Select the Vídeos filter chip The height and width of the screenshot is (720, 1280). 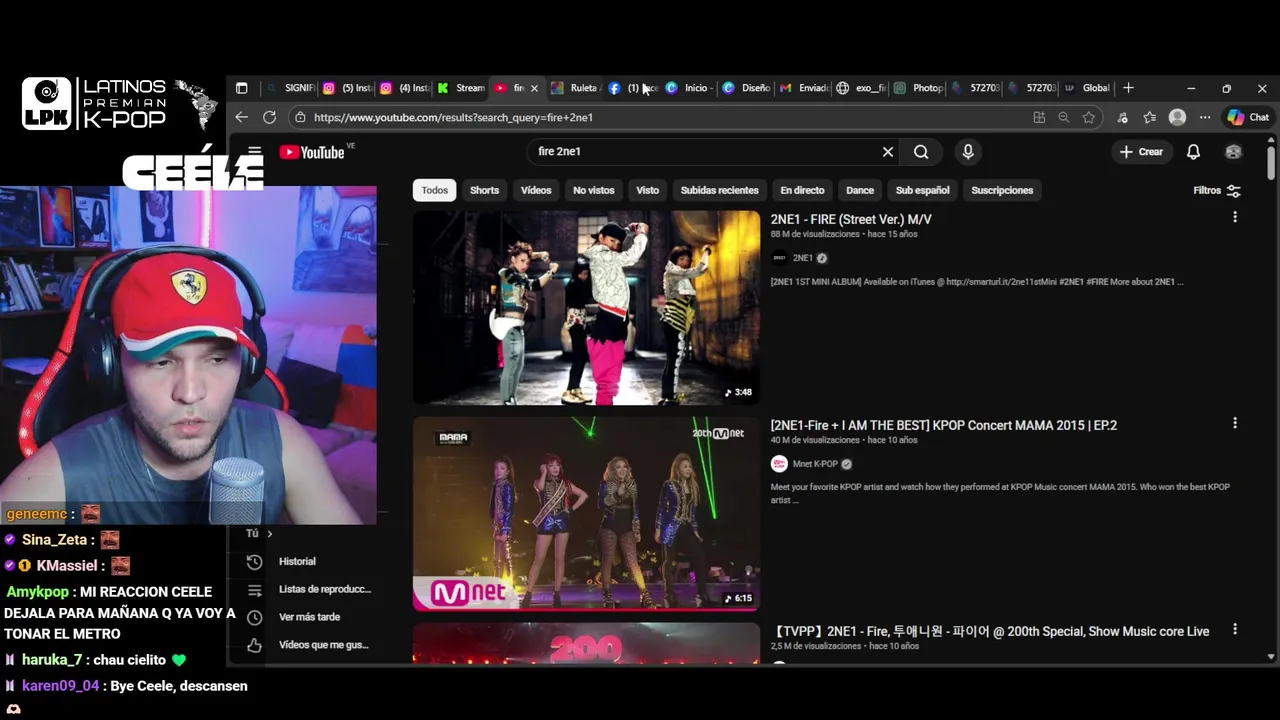536,190
